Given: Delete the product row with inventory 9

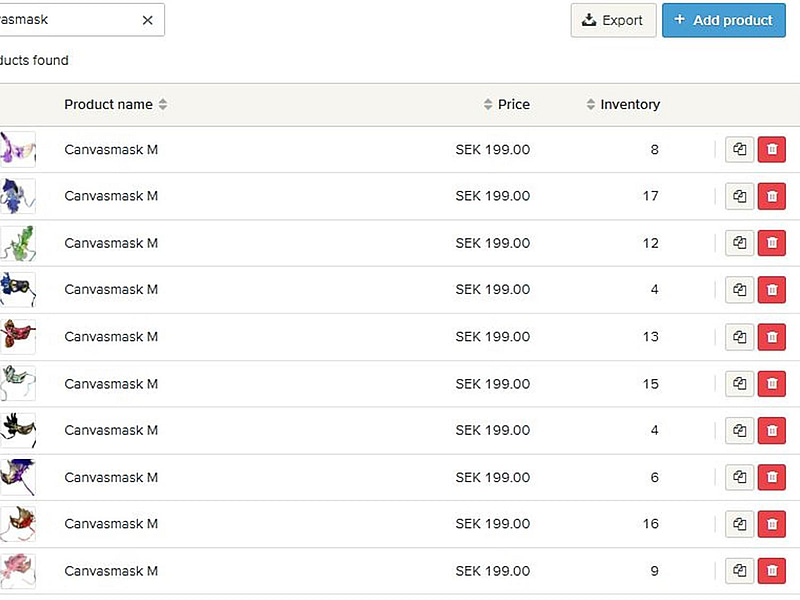Looking at the screenshot, I should (771, 571).
